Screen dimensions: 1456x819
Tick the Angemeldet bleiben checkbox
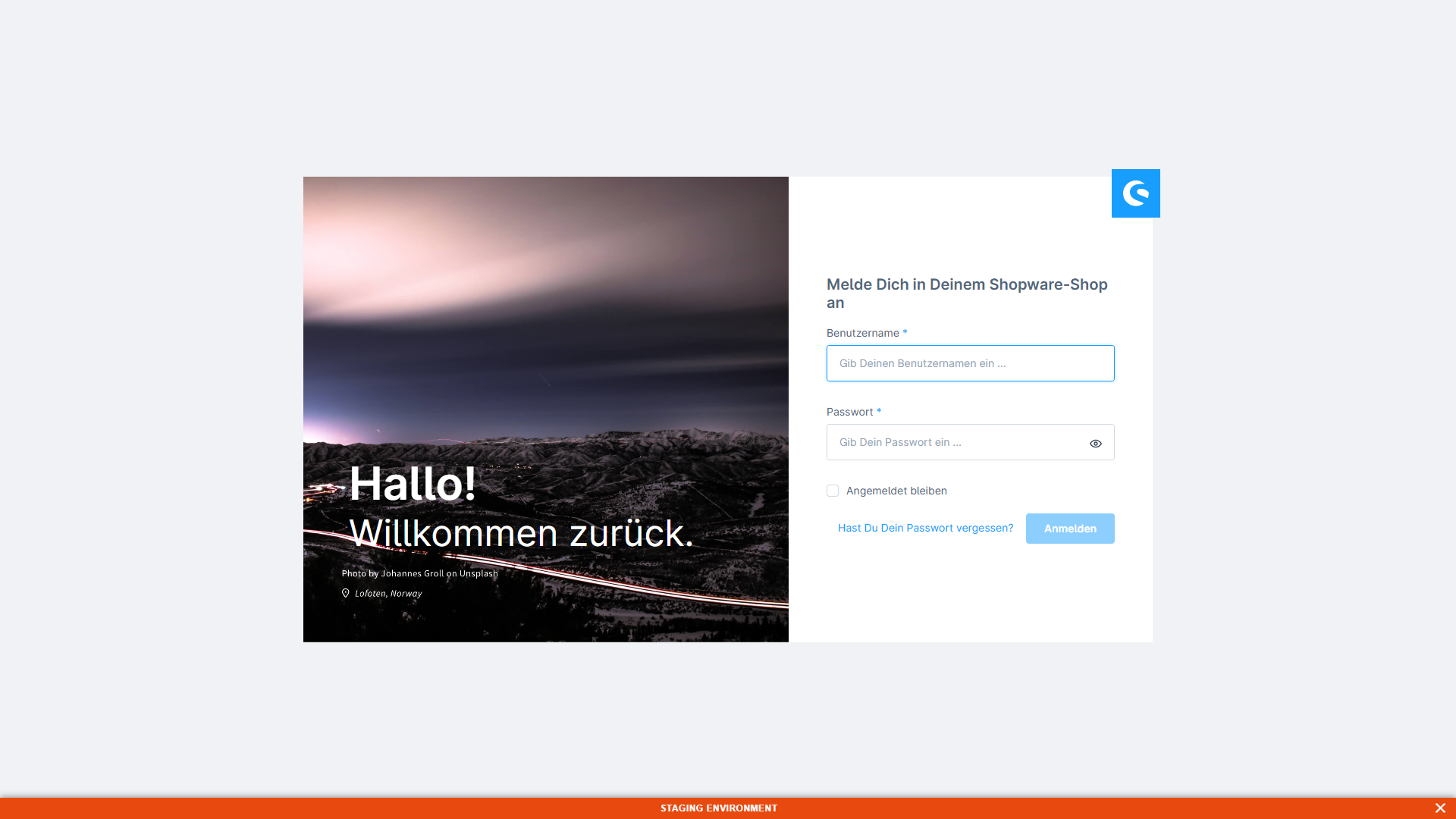[x=833, y=491]
